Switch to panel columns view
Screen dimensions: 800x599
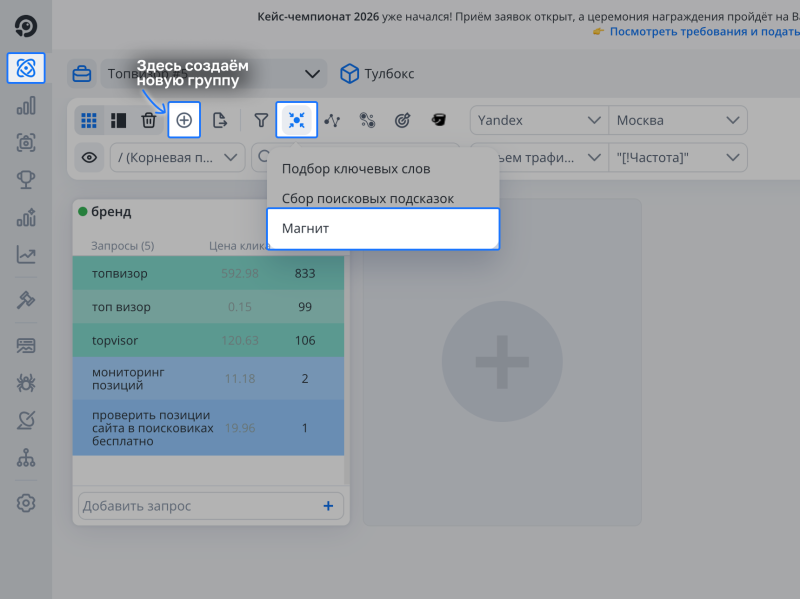coord(118,120)
